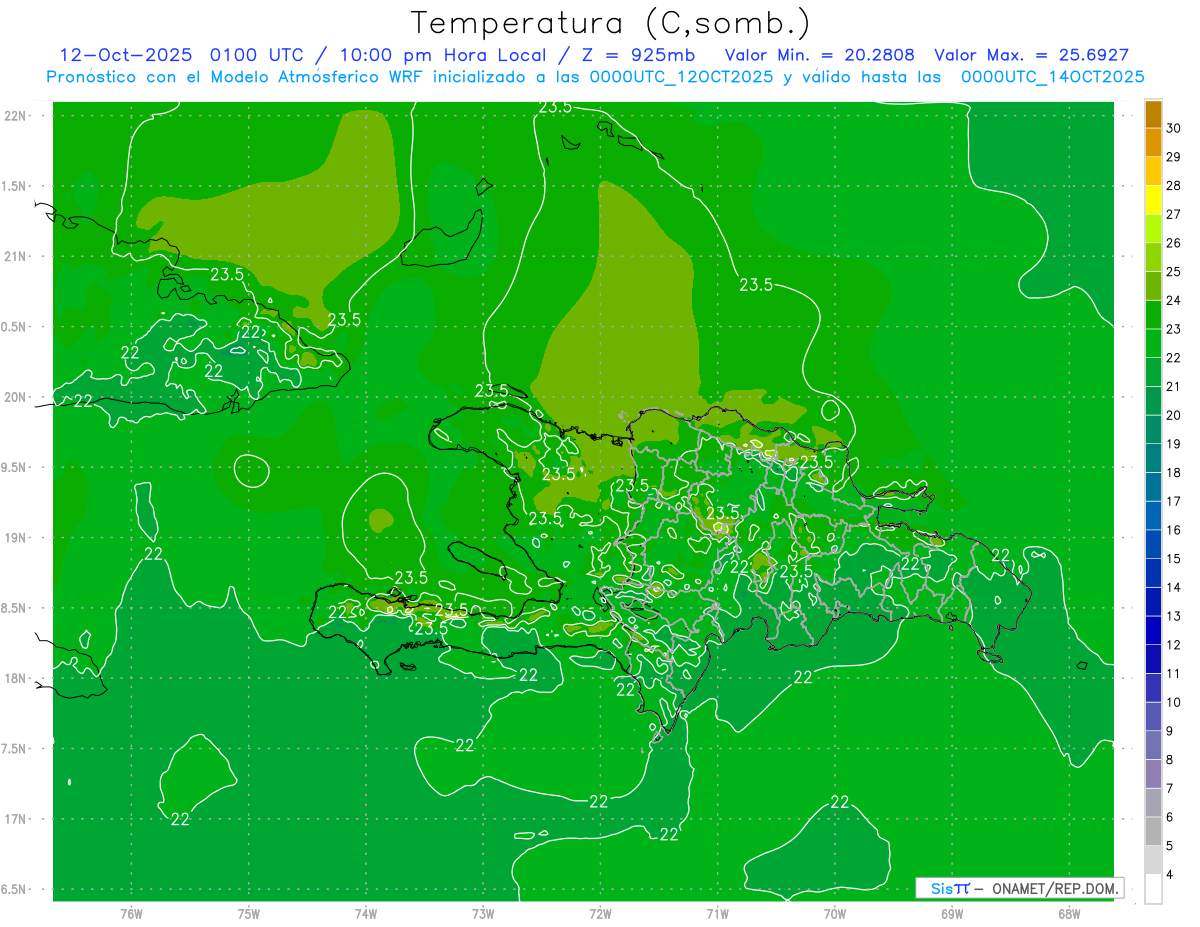
Task: Click the "Temperatura (C,somb.)" chart title
Action: [x=610, y=22]
